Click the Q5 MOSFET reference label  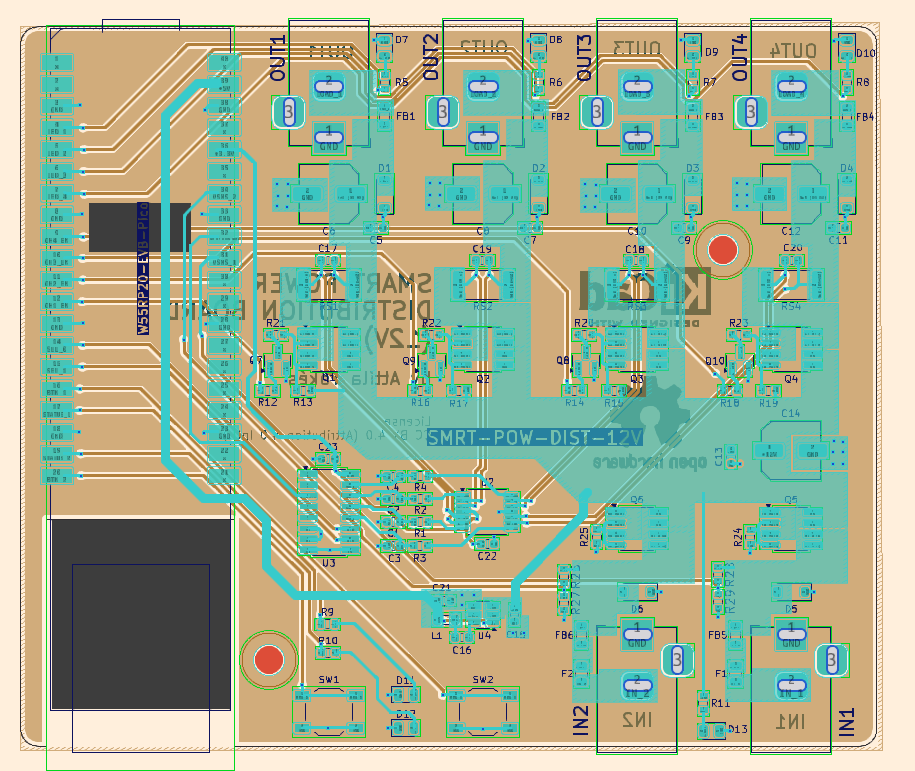click(x=791, y=500)
